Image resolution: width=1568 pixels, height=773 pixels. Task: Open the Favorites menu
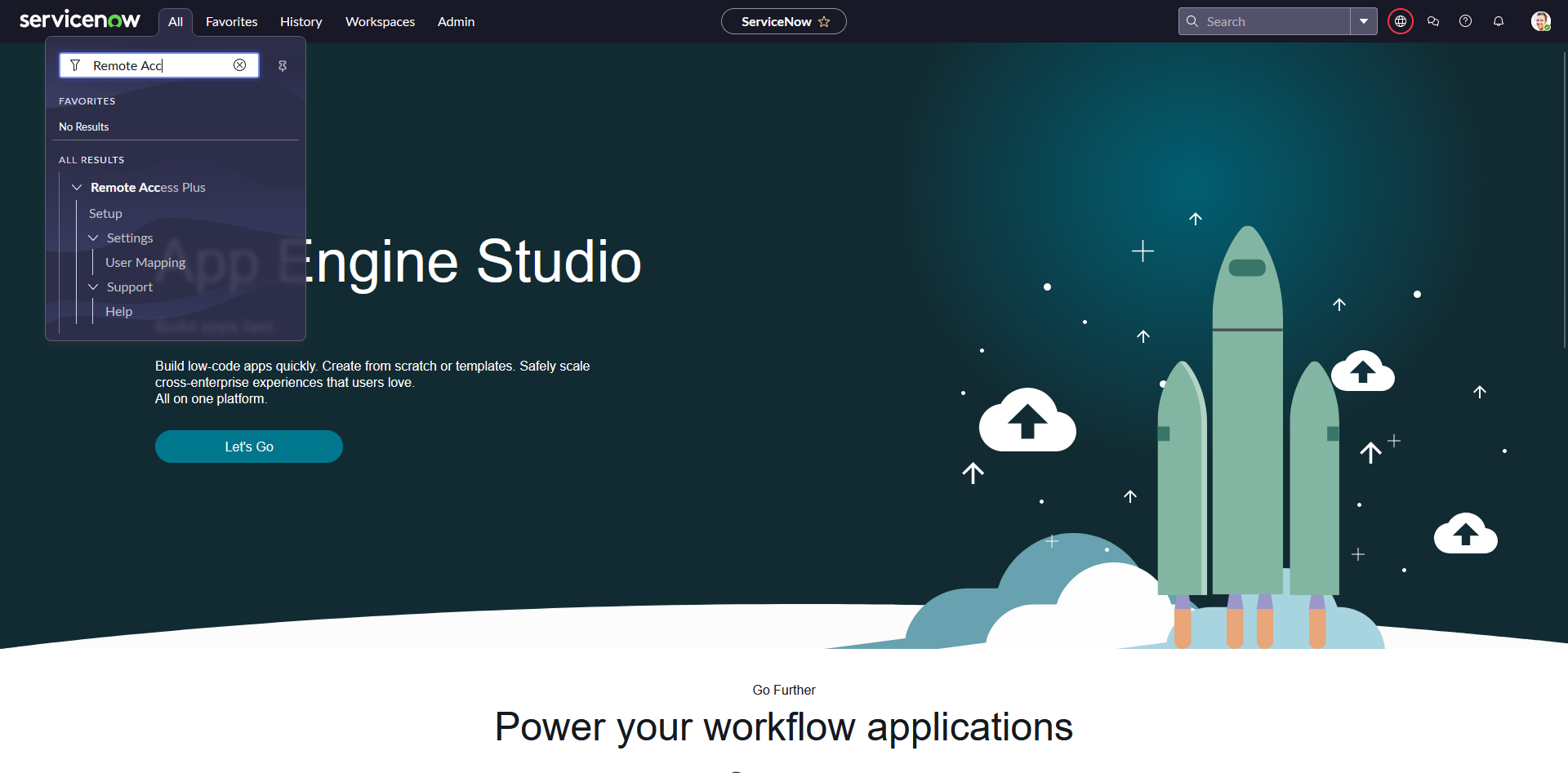(231, 22)
